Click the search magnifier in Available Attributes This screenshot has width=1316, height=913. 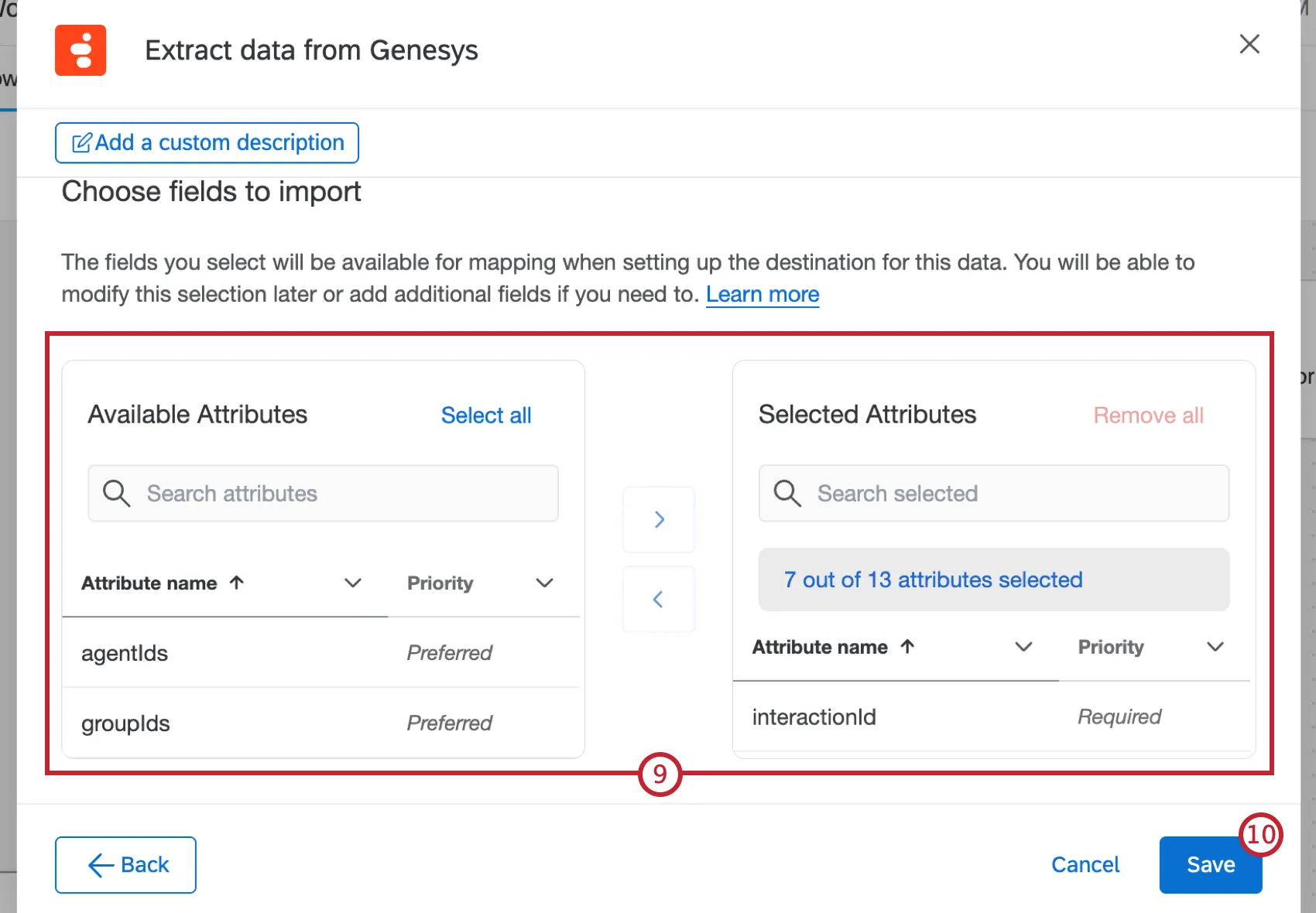(x=115, y=493)
